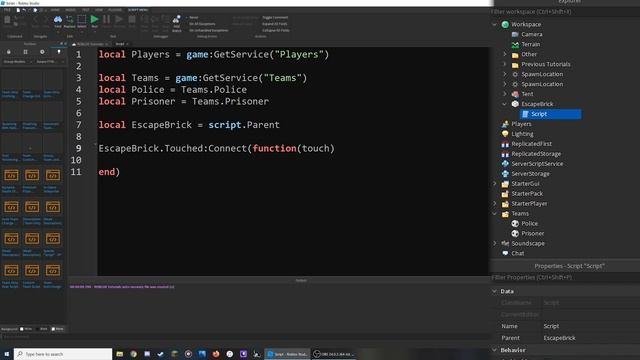Open the FILE menu
Screen dimensions: 640x360
pos(7,10)
